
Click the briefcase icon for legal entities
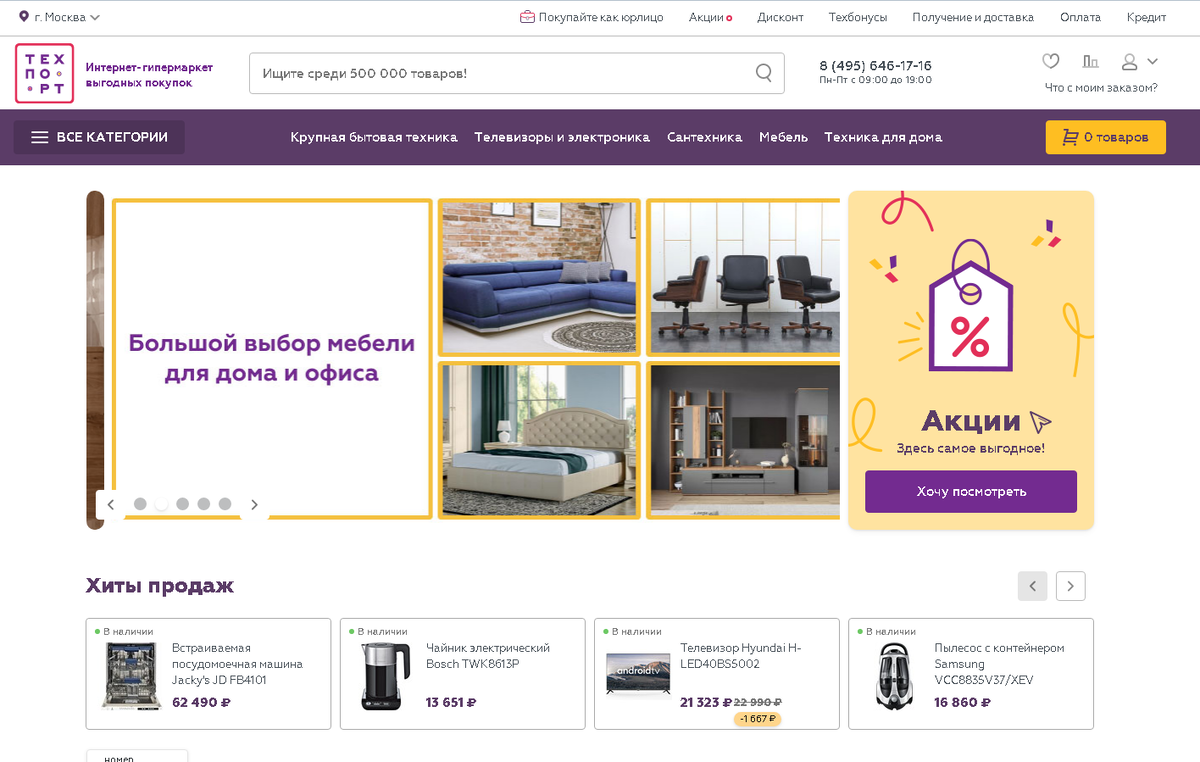click(x=527, y=17)
